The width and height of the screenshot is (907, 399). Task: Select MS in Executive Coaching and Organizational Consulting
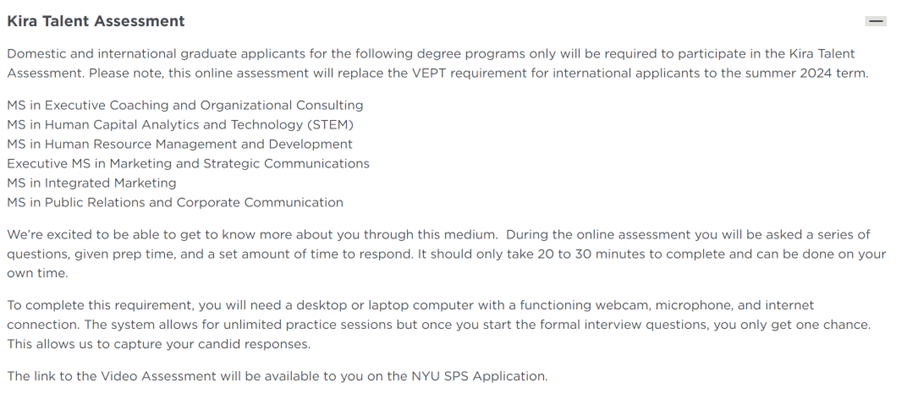click(x=185, y=105)
